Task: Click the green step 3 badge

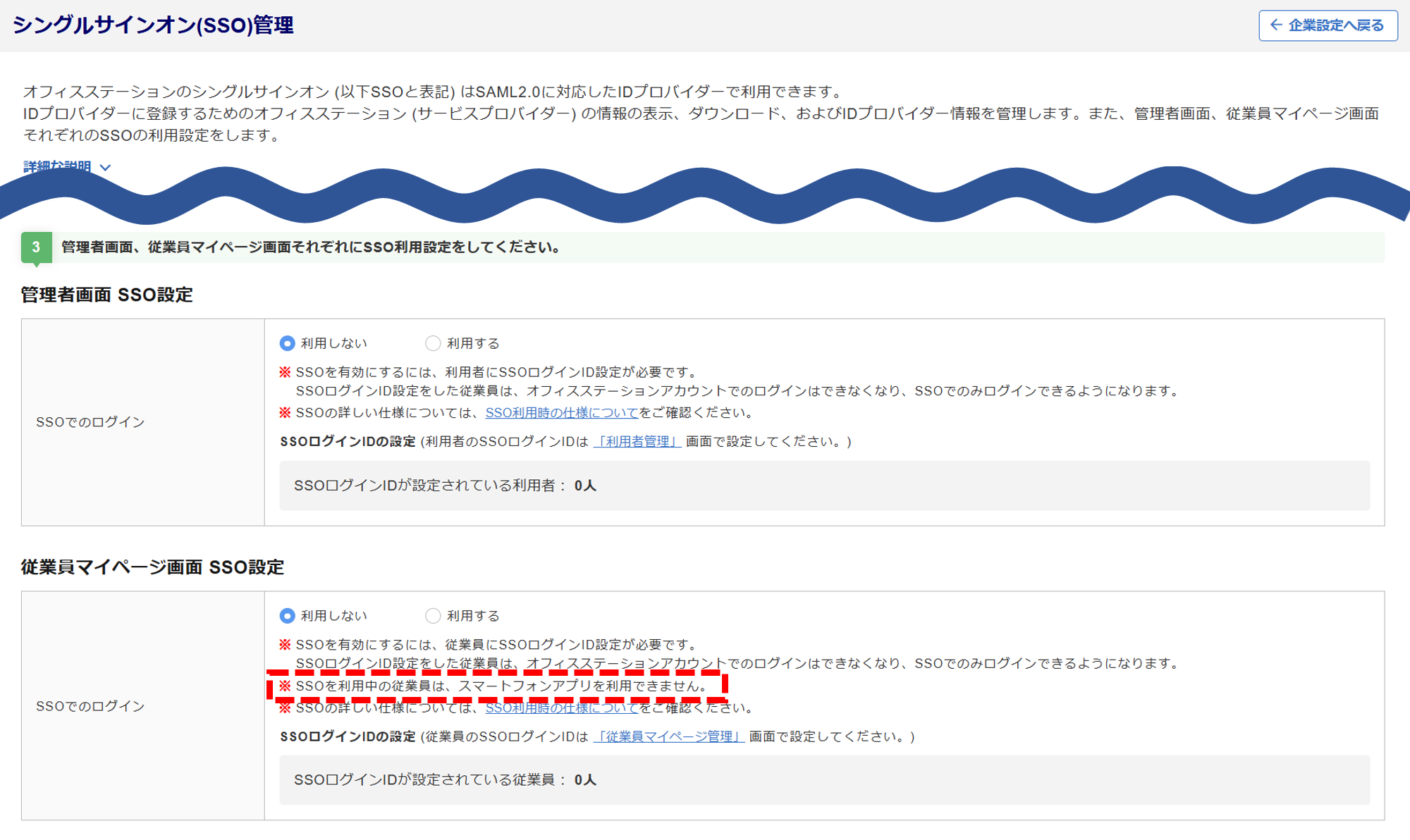Action: click(36, 247)
